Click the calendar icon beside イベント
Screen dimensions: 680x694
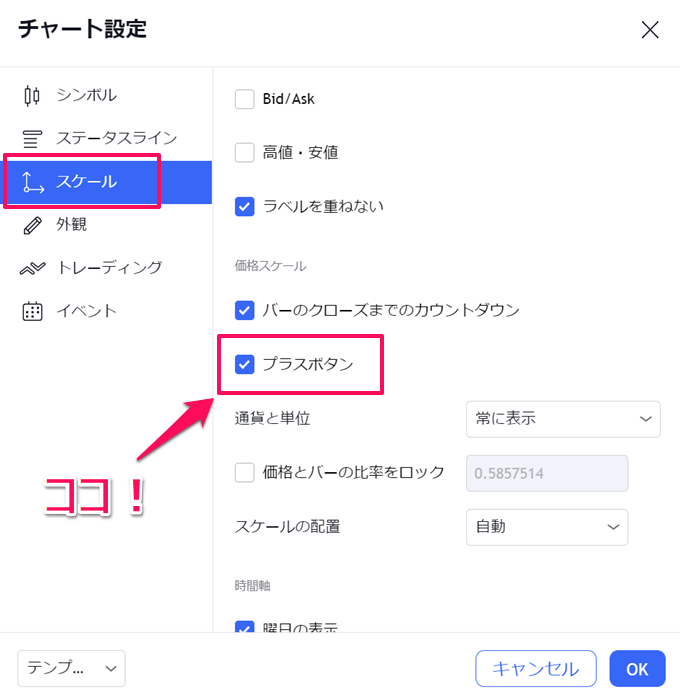[32, 311]
